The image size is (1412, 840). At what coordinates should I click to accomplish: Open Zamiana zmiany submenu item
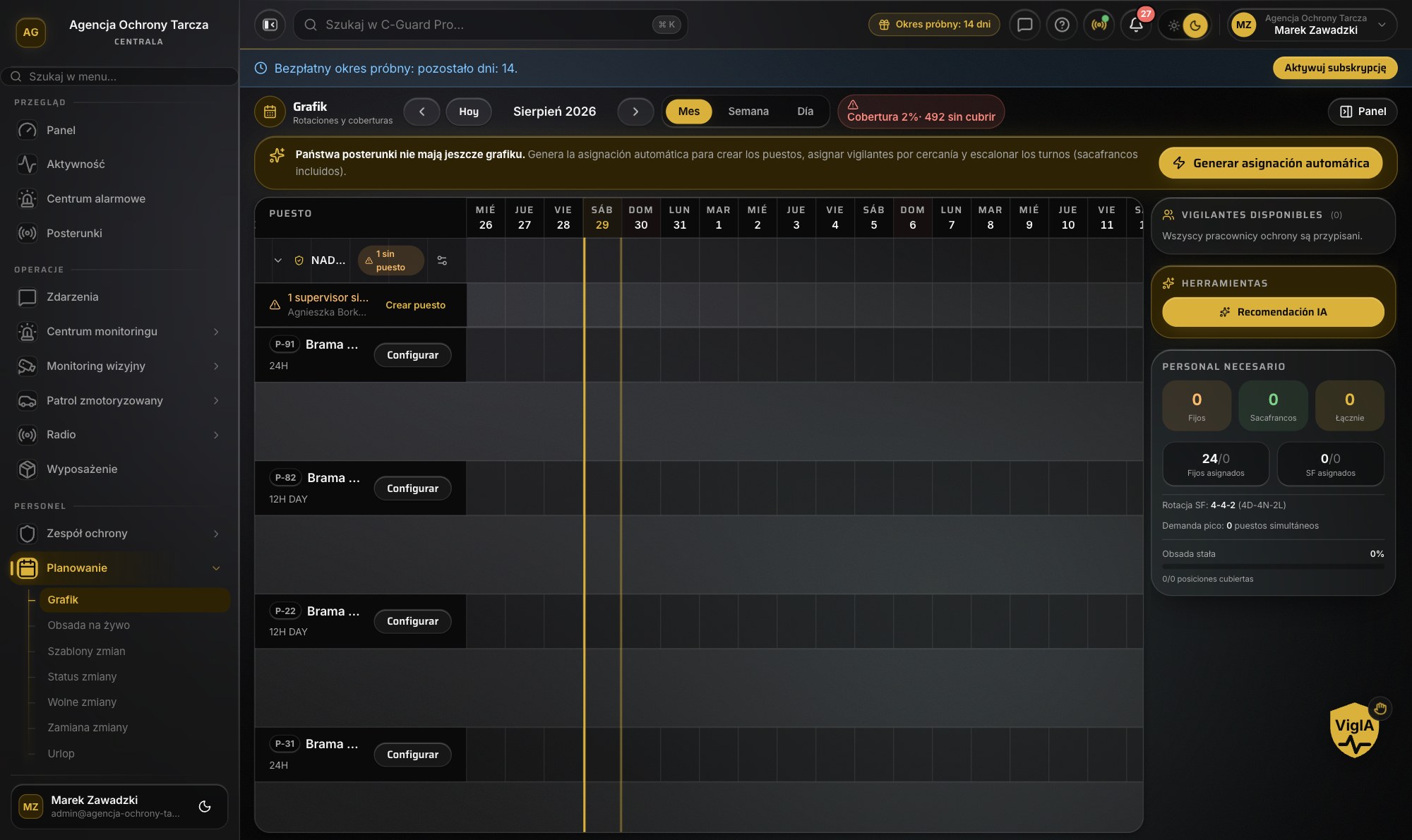[134, 728]
